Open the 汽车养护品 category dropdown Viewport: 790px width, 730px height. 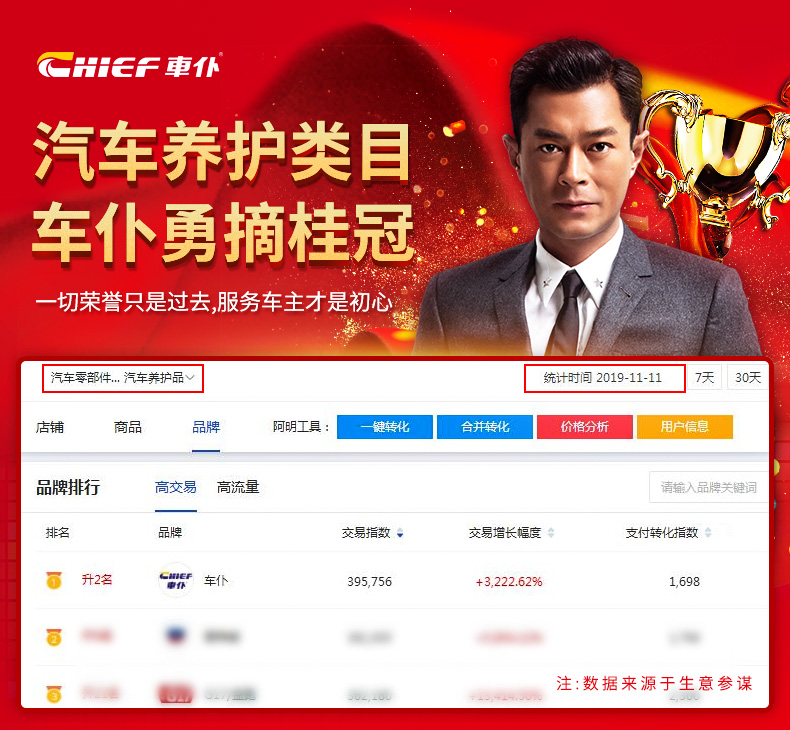123,378
